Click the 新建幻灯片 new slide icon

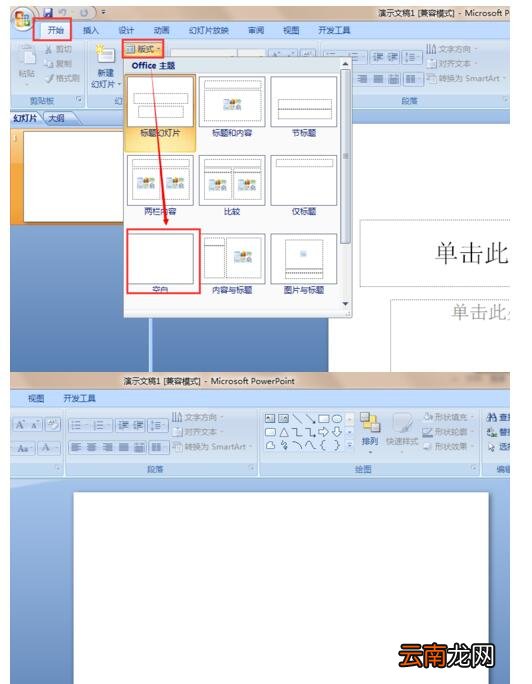[105, 55]
